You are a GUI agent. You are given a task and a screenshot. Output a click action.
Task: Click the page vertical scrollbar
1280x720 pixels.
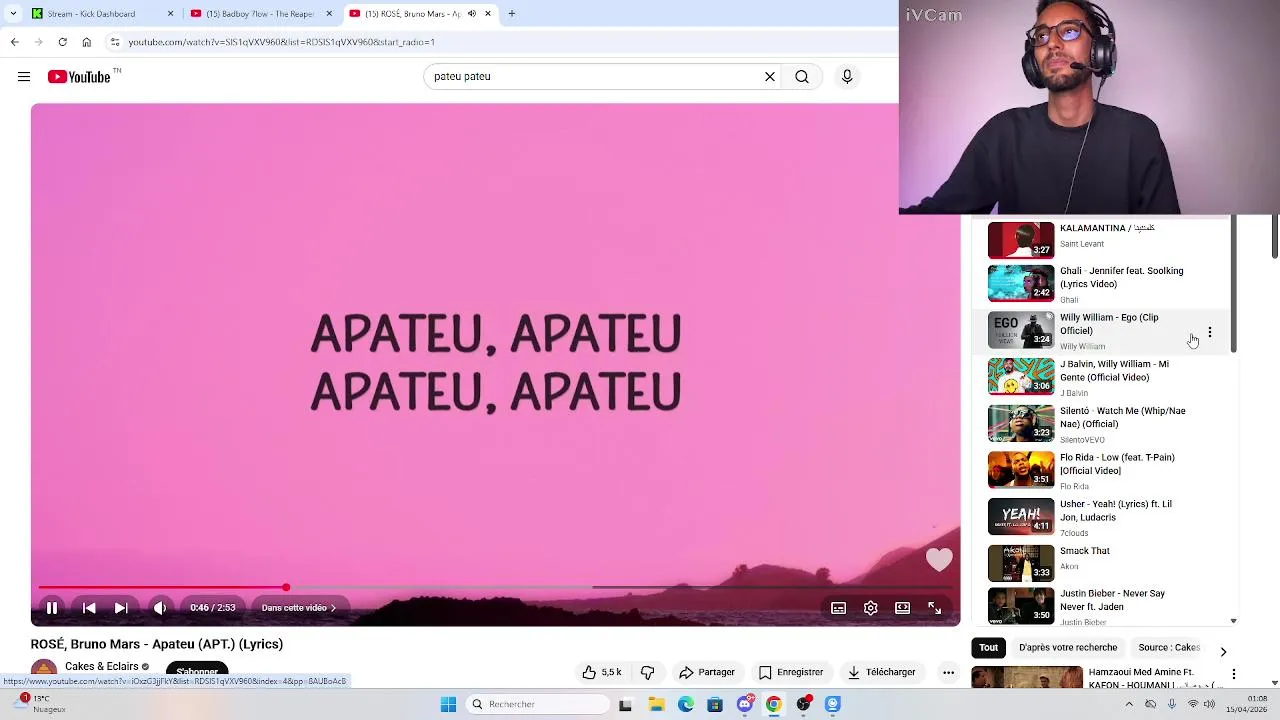(x=1274, y=236)
